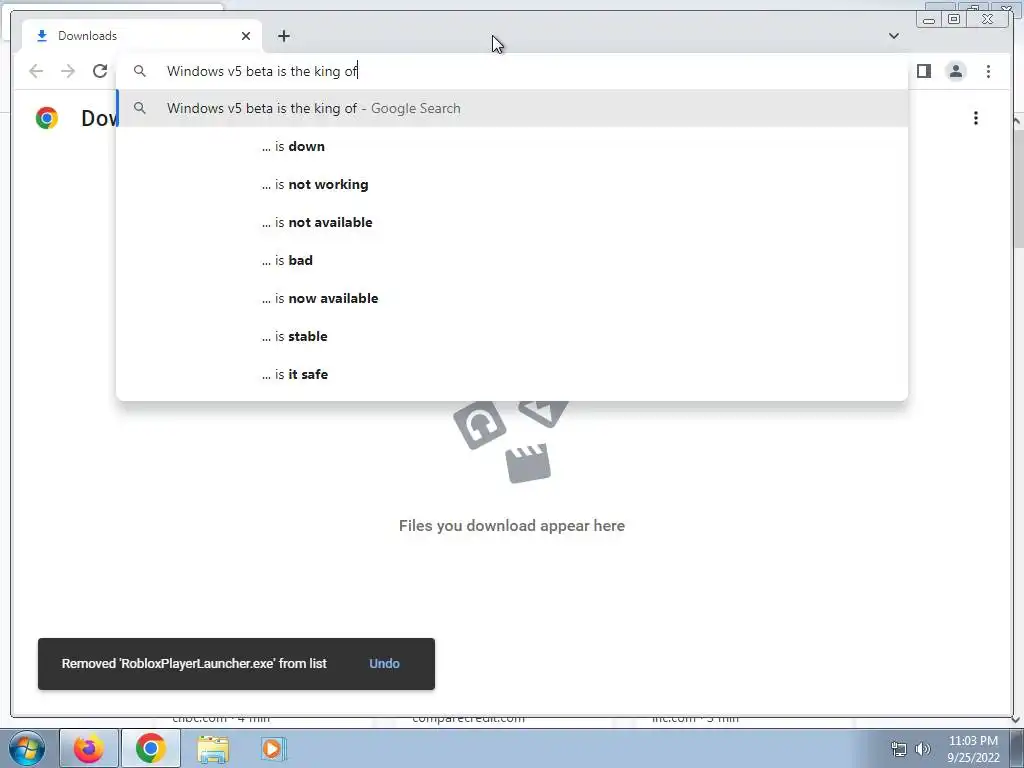Click the browser Back arrow
The image size is (1024, 768).
coord(36,71)
